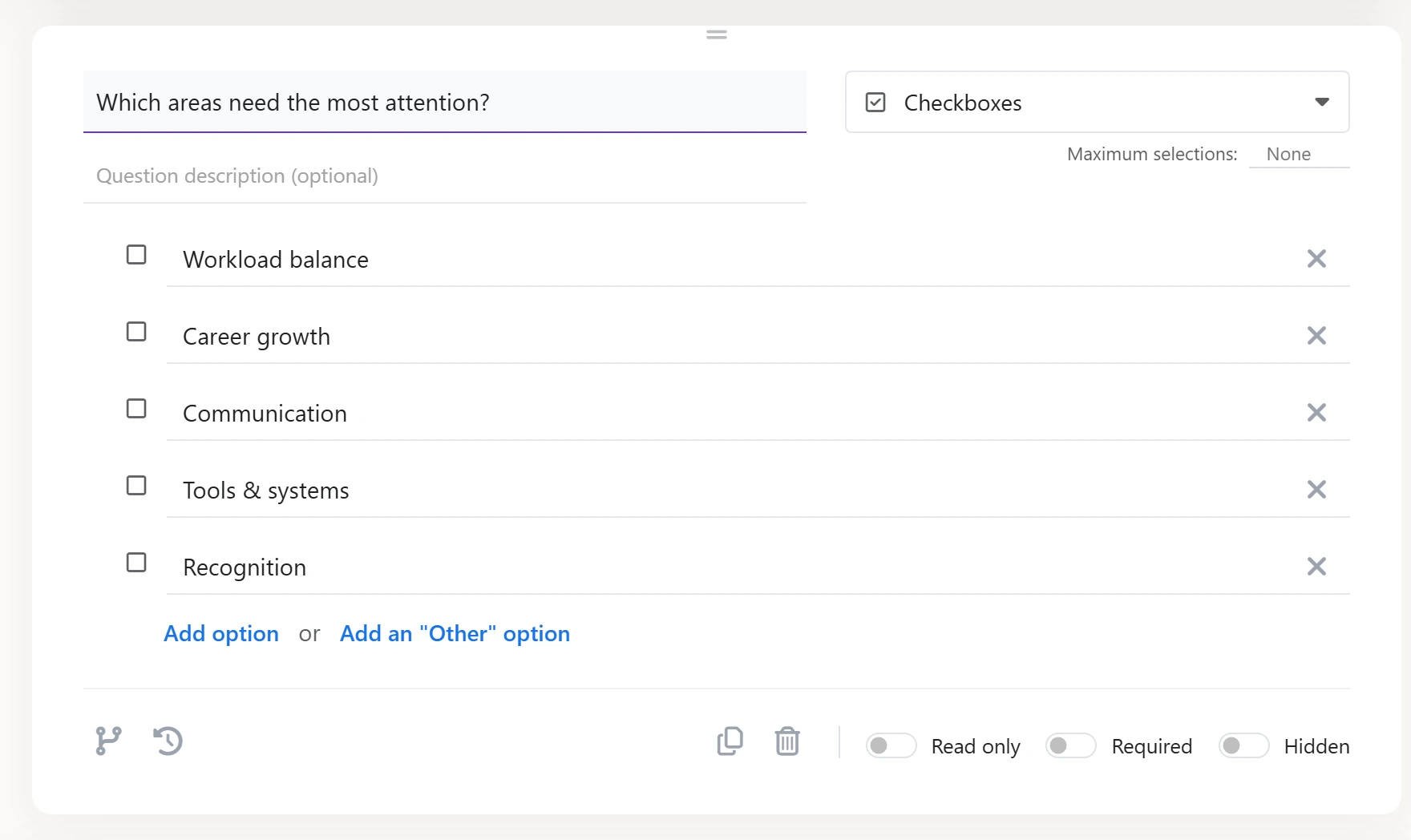Enable the Required switch
Viewport: 1411px width, 840px height.
point(1070,745)
